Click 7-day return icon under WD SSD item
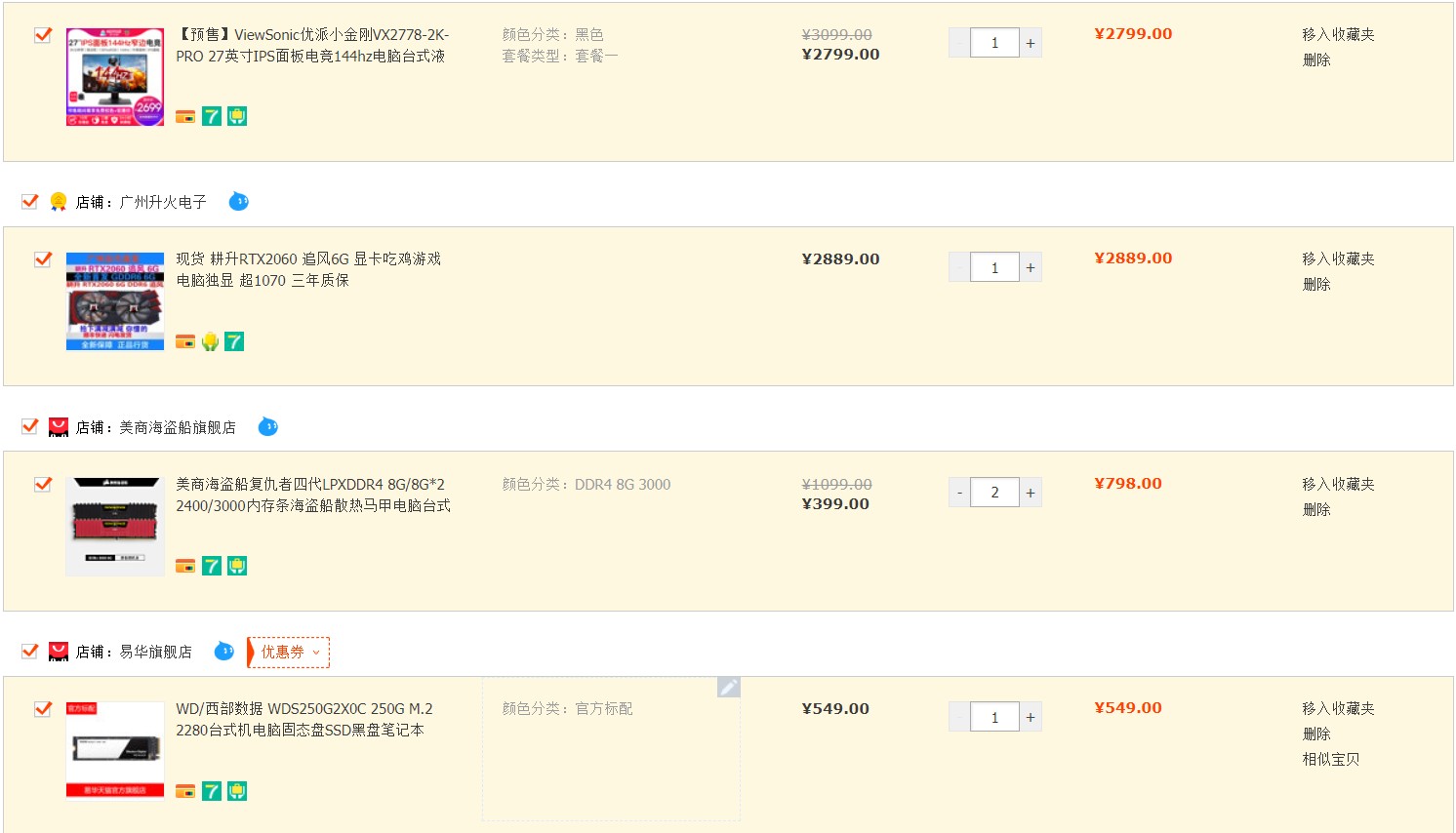Image resolution: width=1456 pixels, height=833 pixels. pyautogui.click(x=212, y=791)
